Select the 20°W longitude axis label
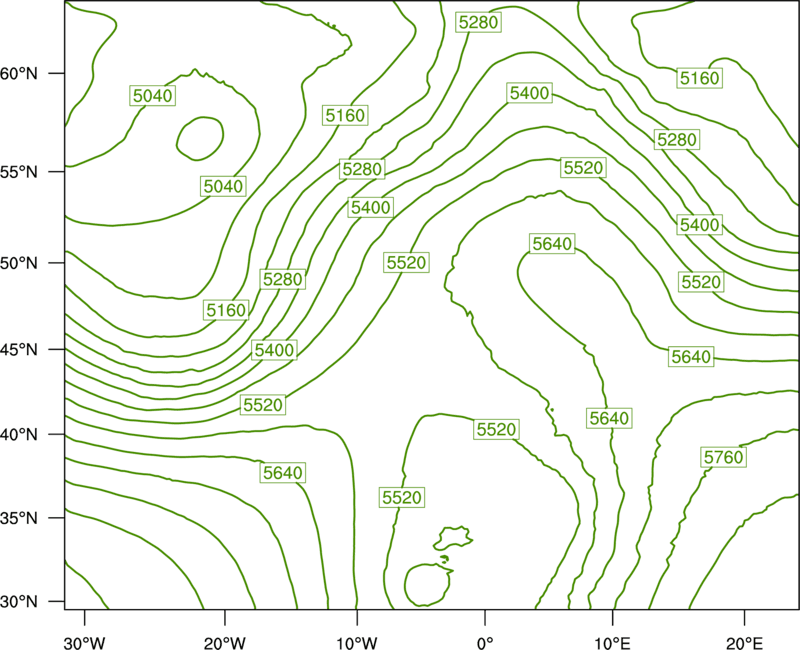Viewport: 800px width, 650px height. tap(224, 643)
